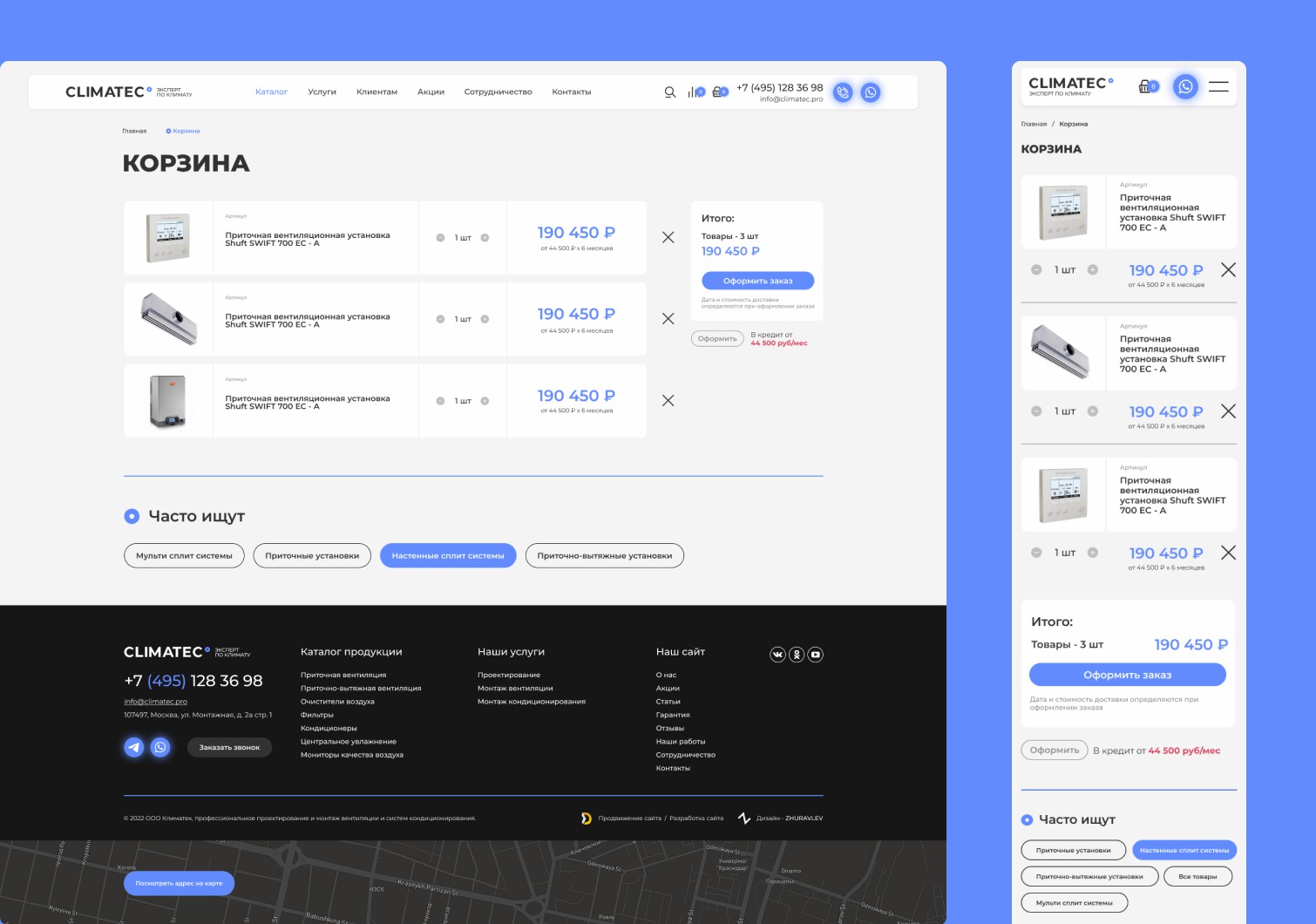The width and height of the screenshot is (1316, 924).
Task: Click the Telegram icon in footer
Action: (x=133, y=747)
